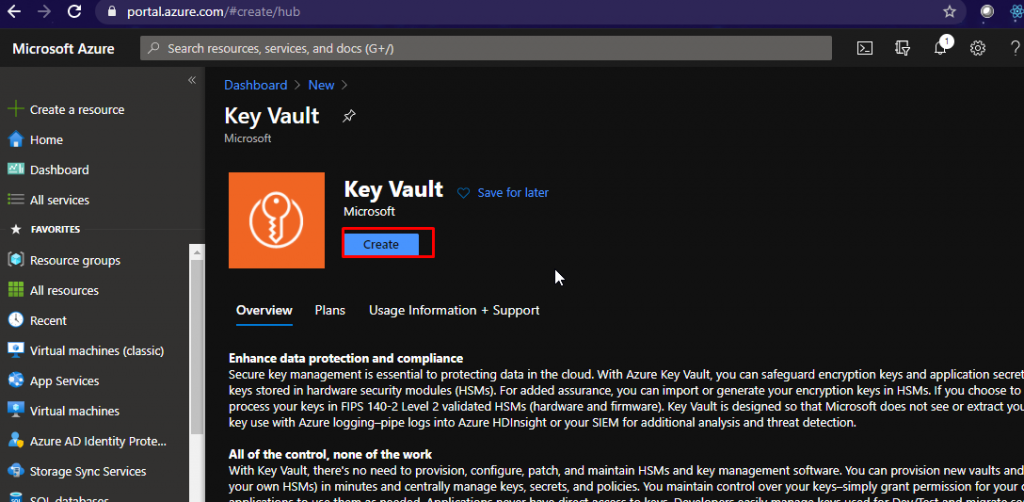The image size is (1024, 502).
Task: Click the Resource groups cube icon
Action: pos(16,260)
